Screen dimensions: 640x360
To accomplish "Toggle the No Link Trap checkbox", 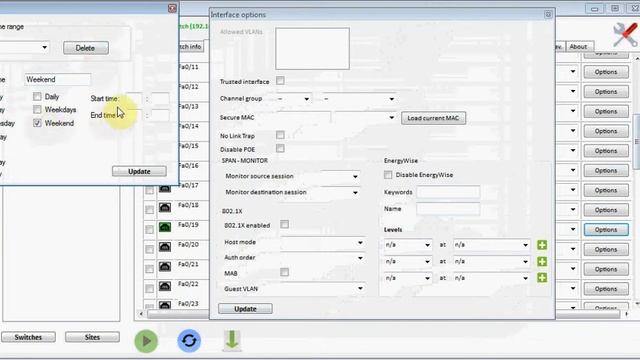I will 280,135.
